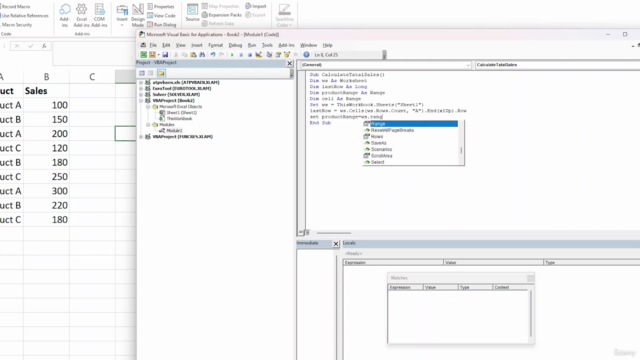640x360 pixels.
Task: Click the formula bar cancel X icon
Action: pos(17,46)
